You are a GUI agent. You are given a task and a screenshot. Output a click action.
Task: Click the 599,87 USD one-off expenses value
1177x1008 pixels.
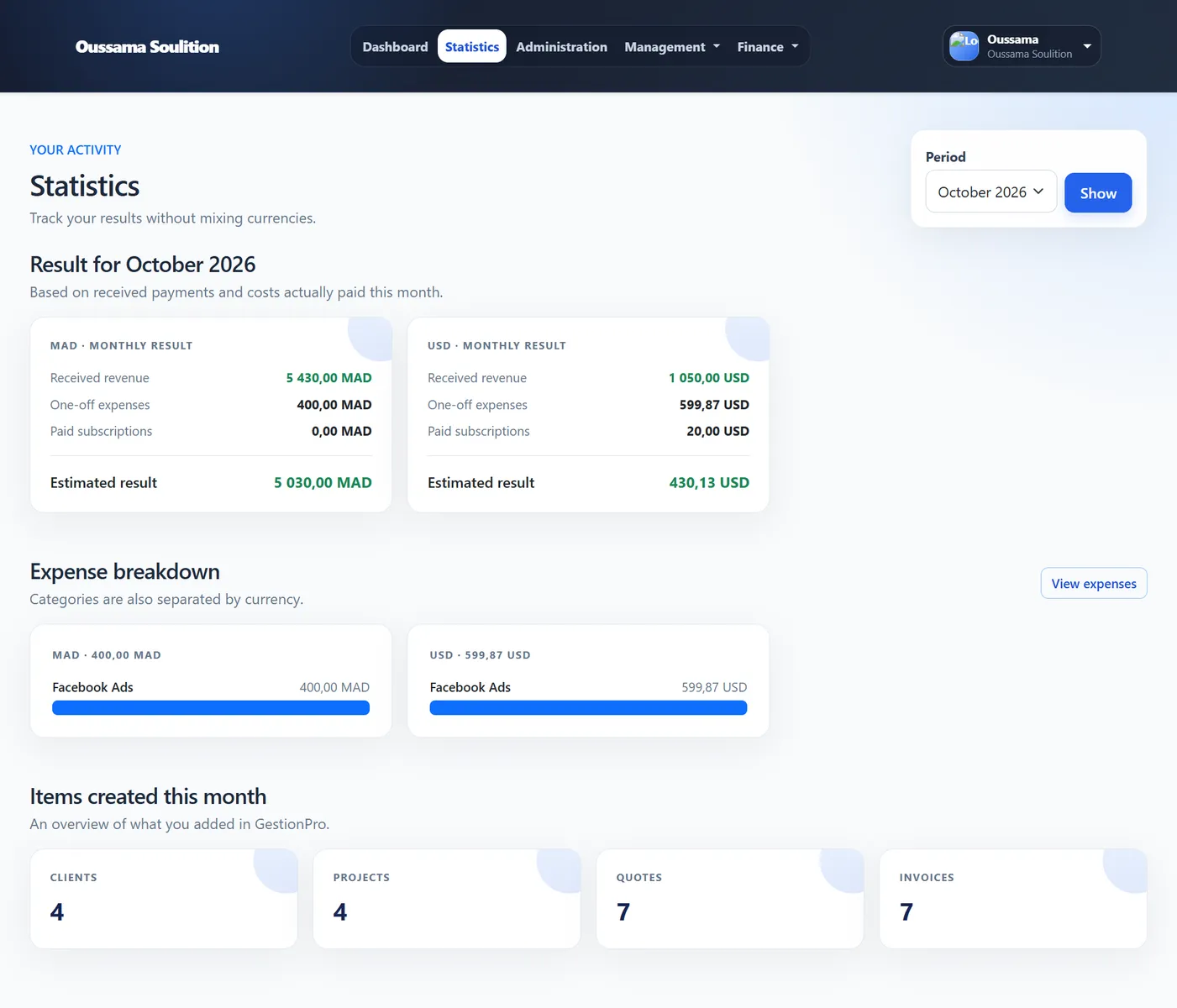(714, 405)
